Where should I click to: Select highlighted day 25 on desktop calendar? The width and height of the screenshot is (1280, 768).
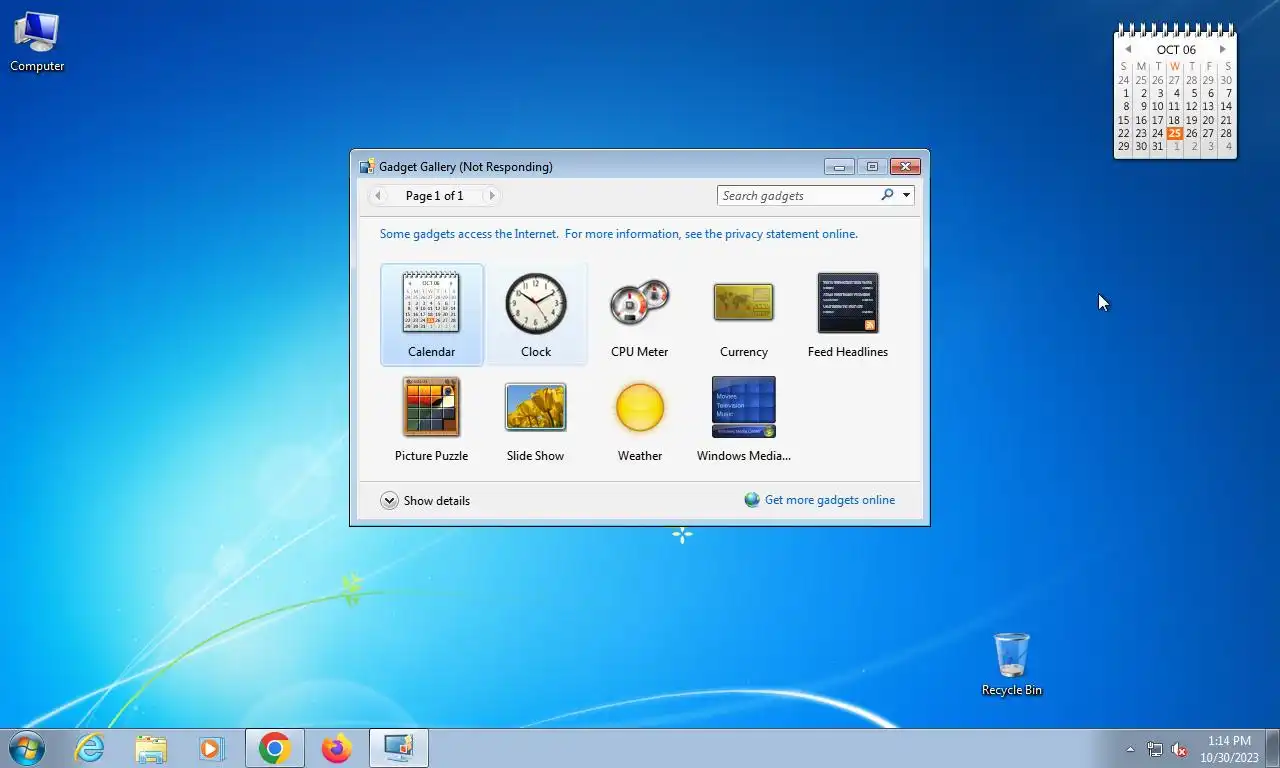pos(1175,133)
